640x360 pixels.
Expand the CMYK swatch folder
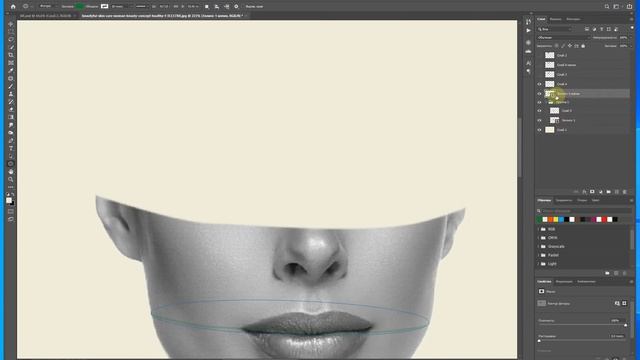click(x=539, y=238)
